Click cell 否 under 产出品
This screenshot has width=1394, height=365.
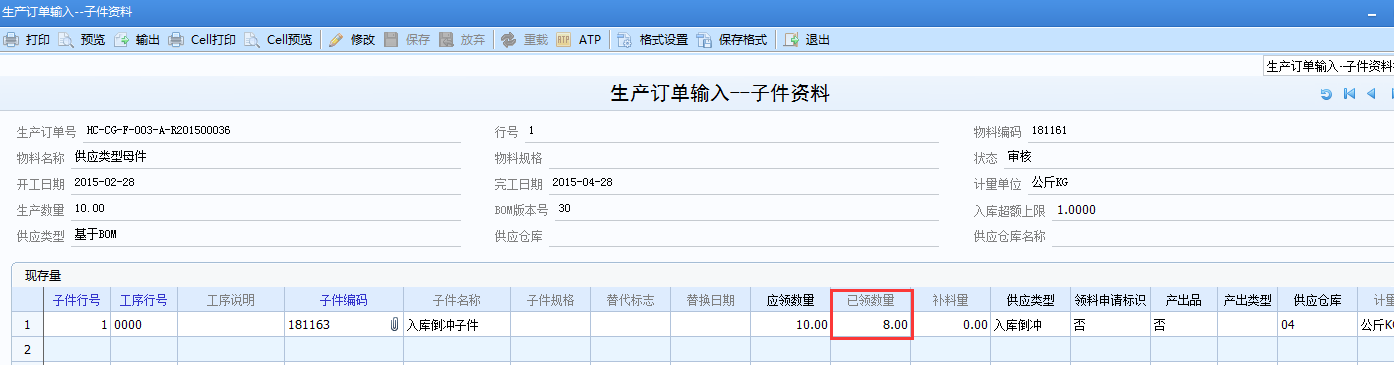pos(1184,325)
